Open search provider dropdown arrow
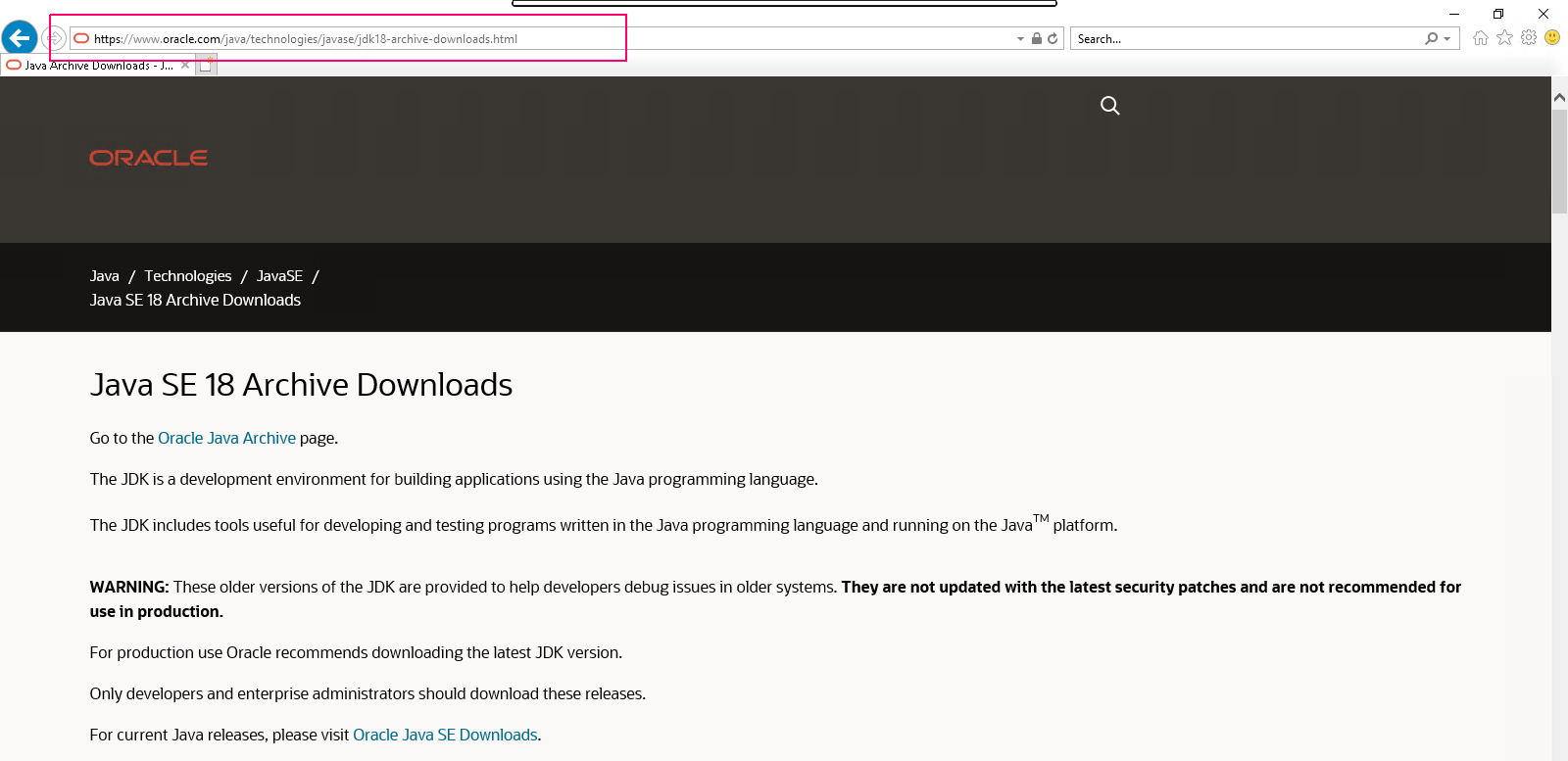The image size is (1568, 761). point(1447,39)
